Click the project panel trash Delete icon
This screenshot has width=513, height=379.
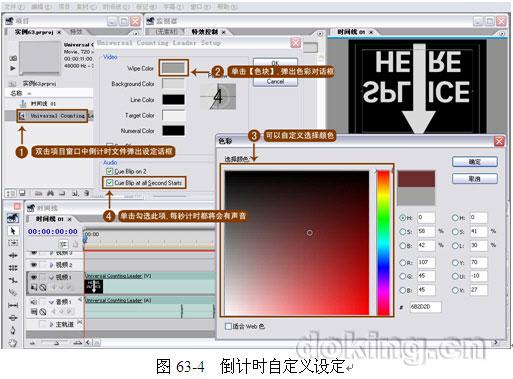[87, 193]
